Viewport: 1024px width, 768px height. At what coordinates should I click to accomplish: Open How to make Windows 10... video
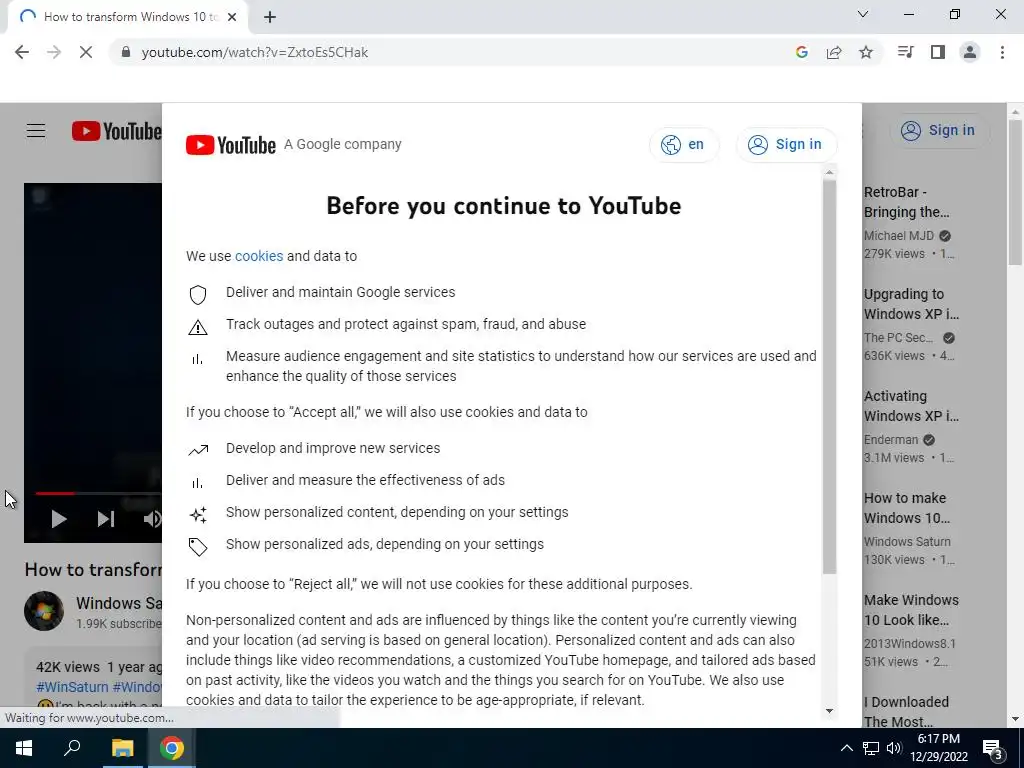click(x=907, y=507)
